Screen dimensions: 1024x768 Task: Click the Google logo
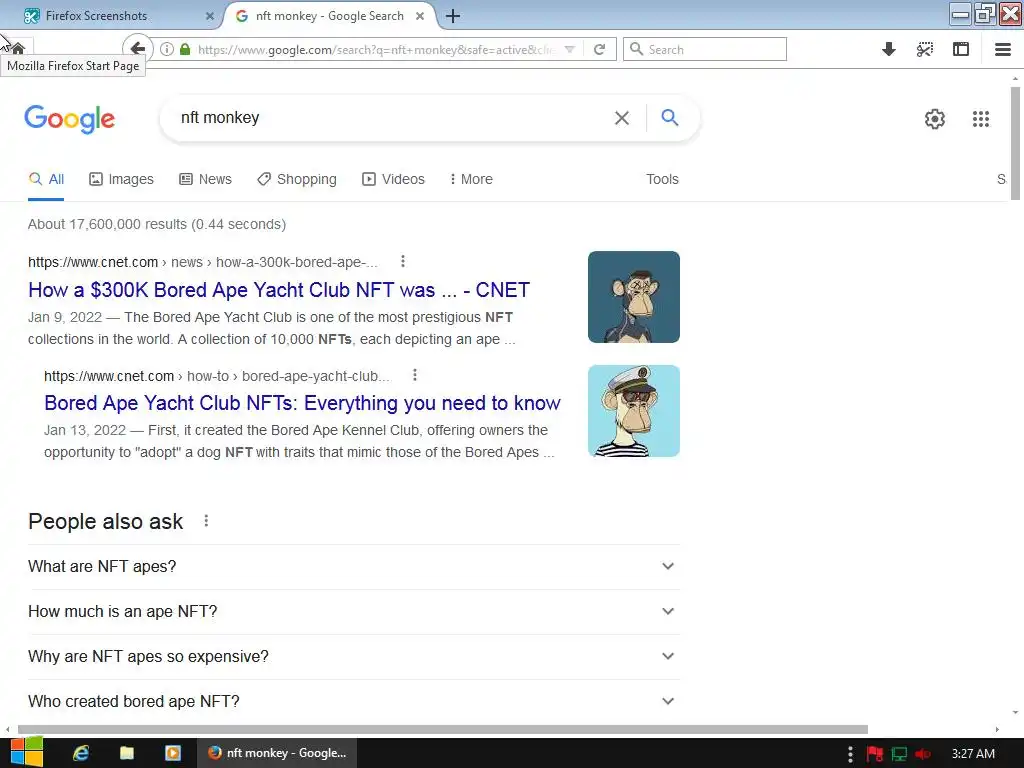pos(70,119)
